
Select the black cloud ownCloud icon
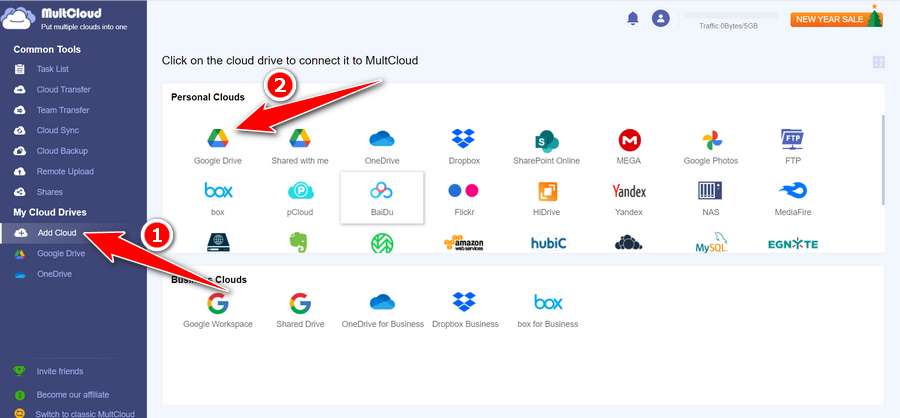pyautogui.click(x=629, y=243)
